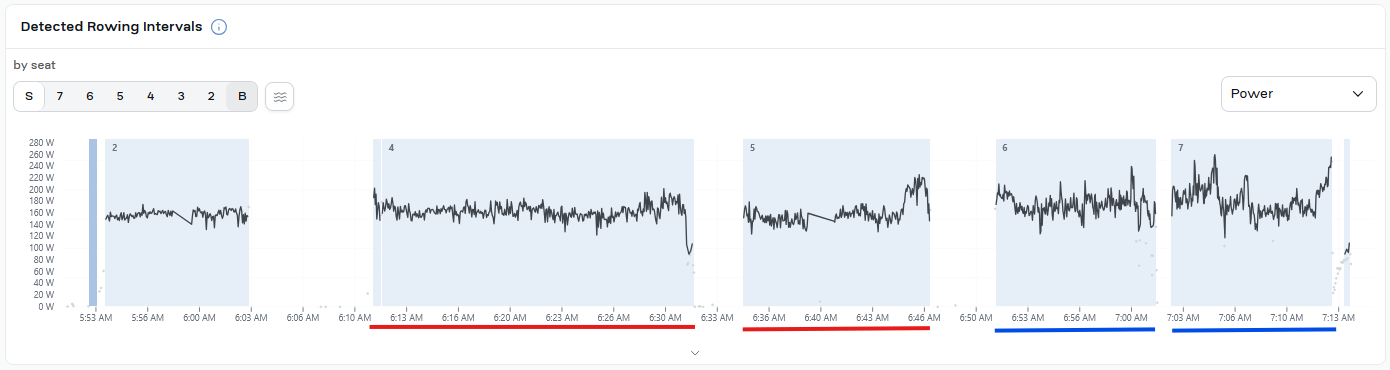The height and width of the screenshot is (370, 1390).
Task: Open the info icon beside Detected Rowing Intervals
Action: (219, 27)
